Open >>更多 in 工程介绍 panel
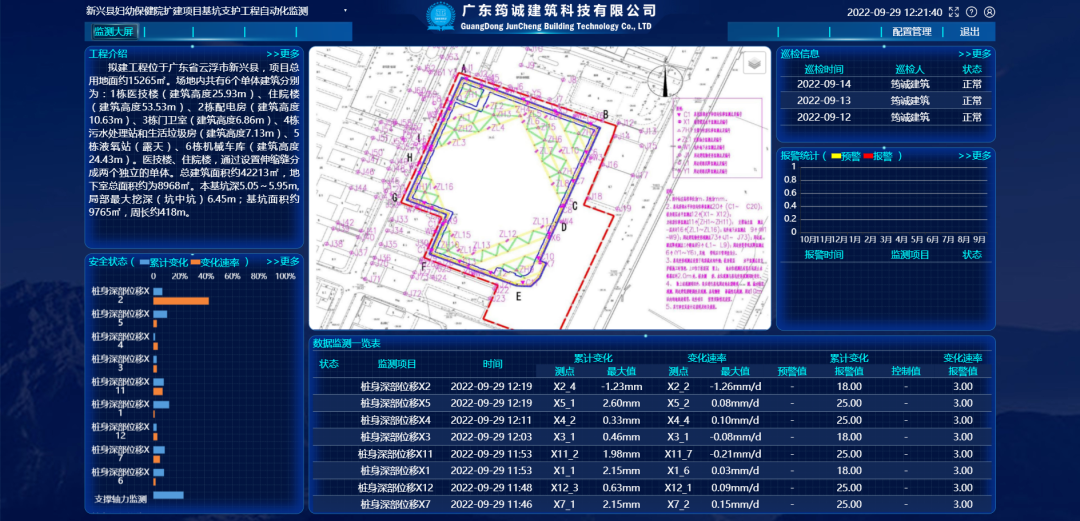The width and height of the screenshot is (1080, 521). tap(283, 54)
